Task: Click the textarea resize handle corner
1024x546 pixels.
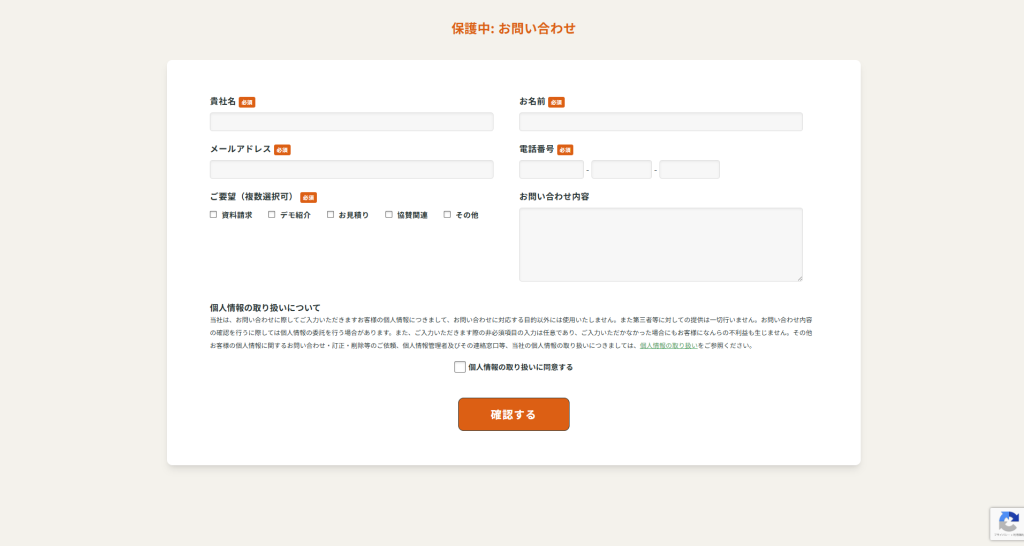Action: coord(799,278)
